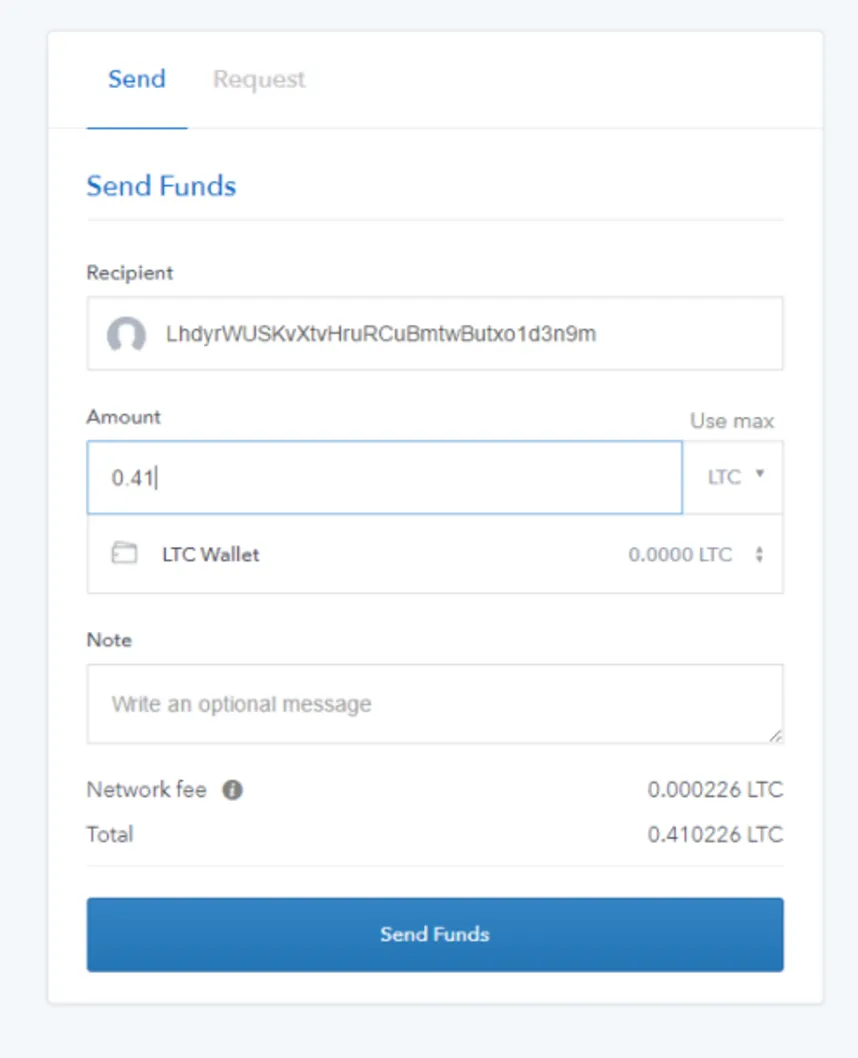Click the Use max link

coord(732,421)
